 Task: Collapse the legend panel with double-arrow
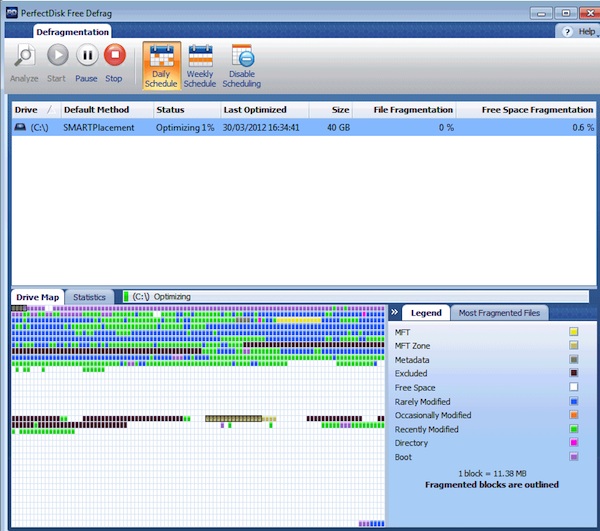[395, 312]
